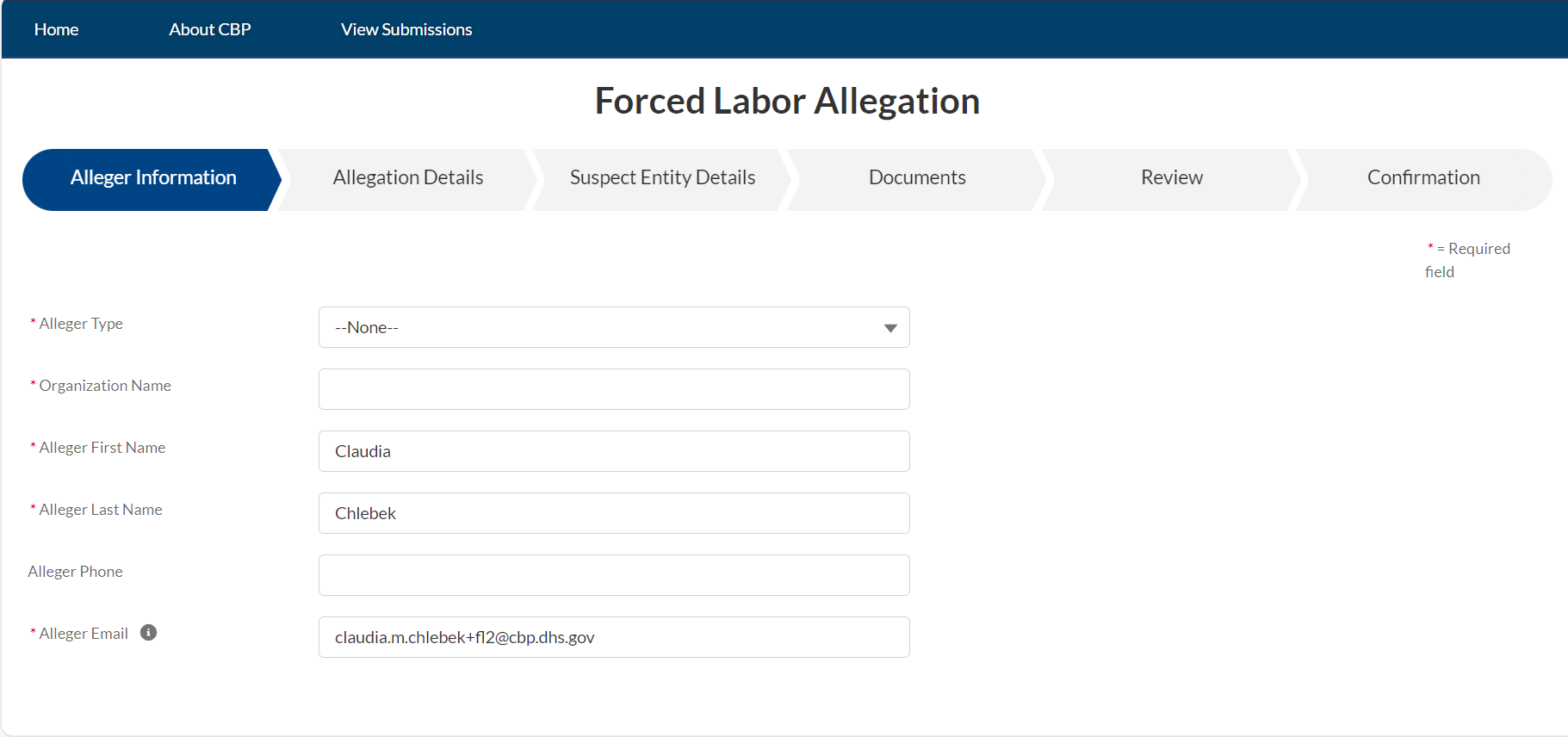Focus the Alleger First Name field

[614, 451]
